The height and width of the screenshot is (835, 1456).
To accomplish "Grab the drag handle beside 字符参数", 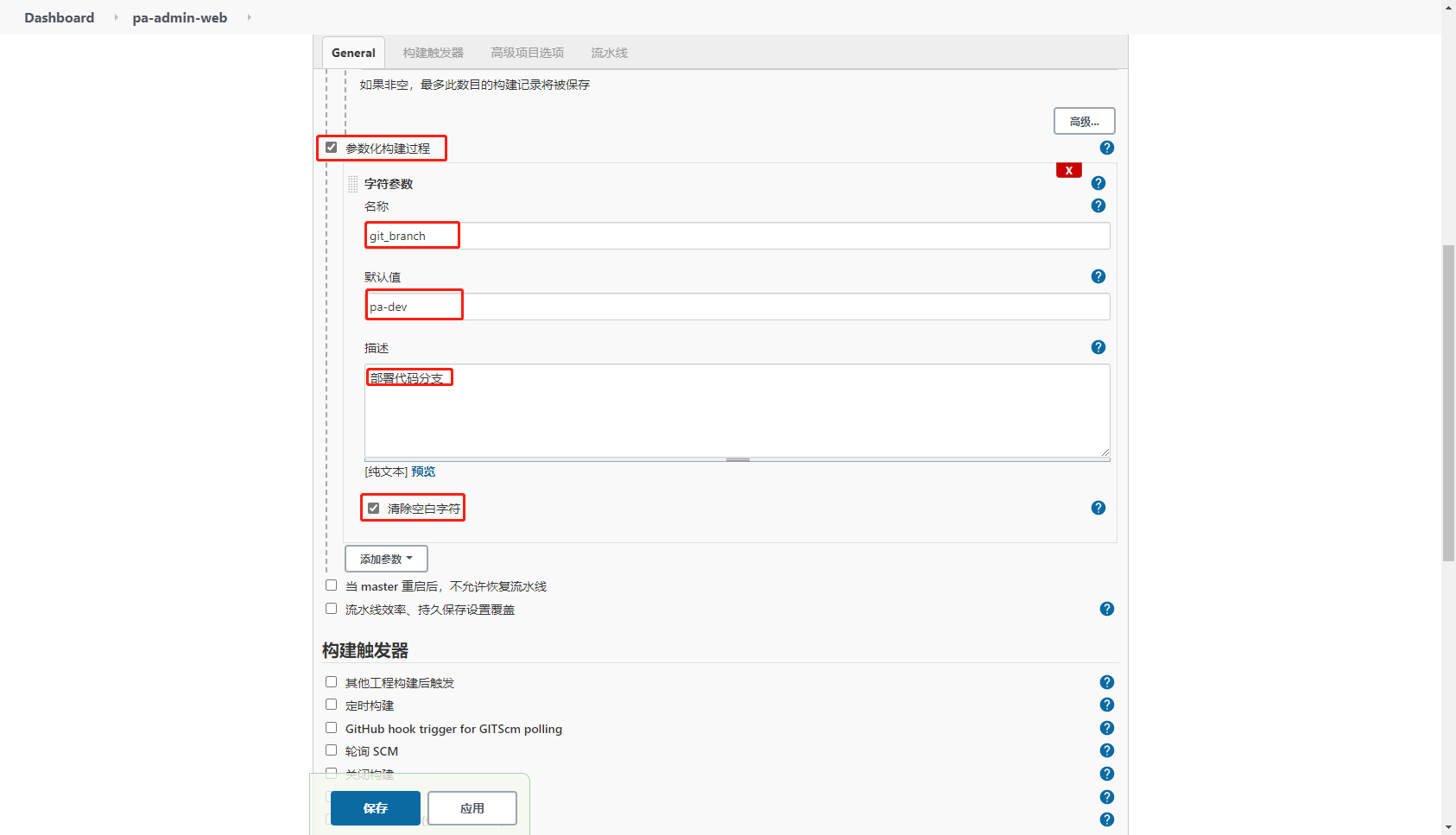I will pos(352,184).
